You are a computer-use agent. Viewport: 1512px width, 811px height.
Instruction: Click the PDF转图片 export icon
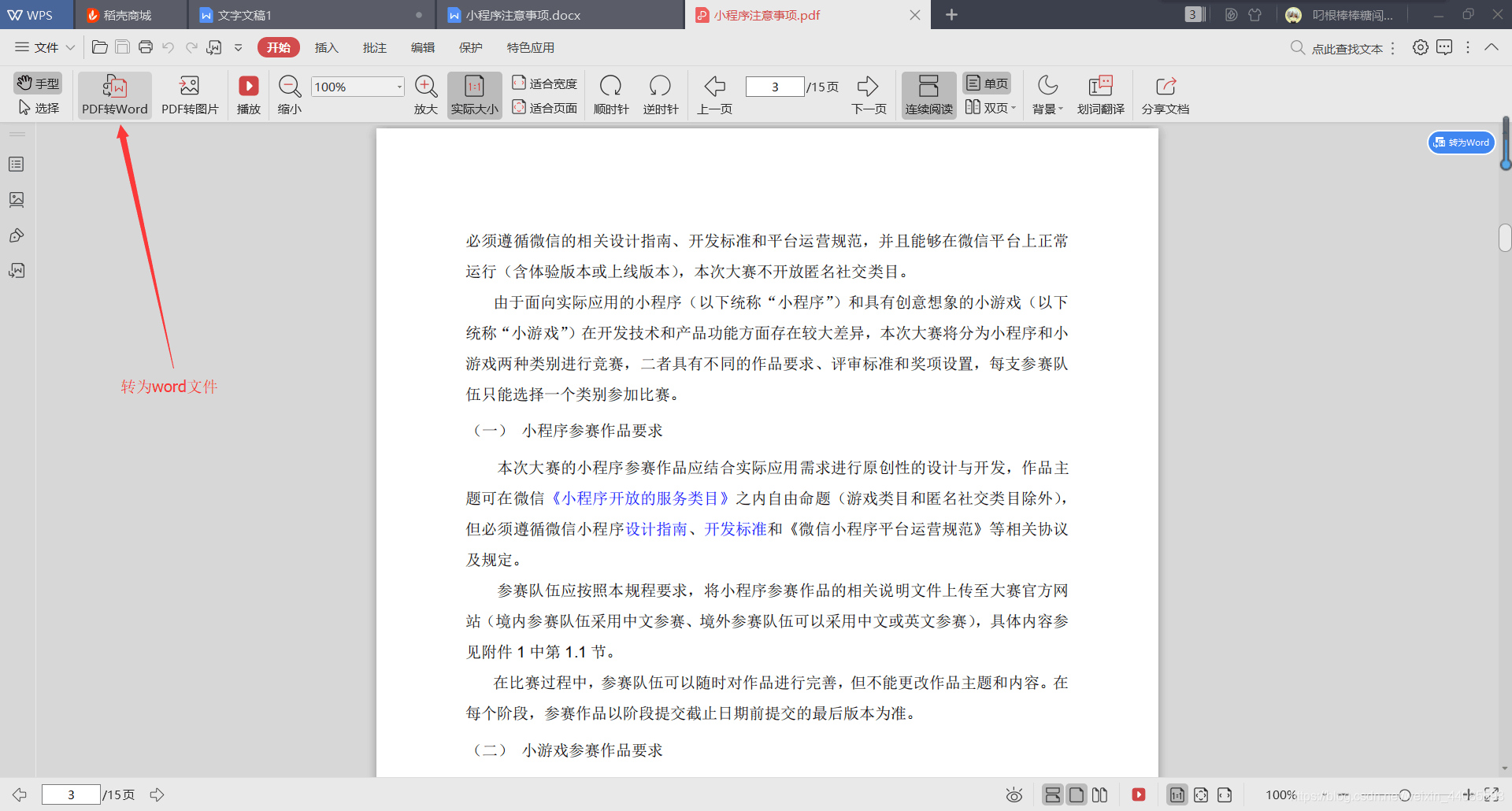pyautogui.click(x=190, y=94)
